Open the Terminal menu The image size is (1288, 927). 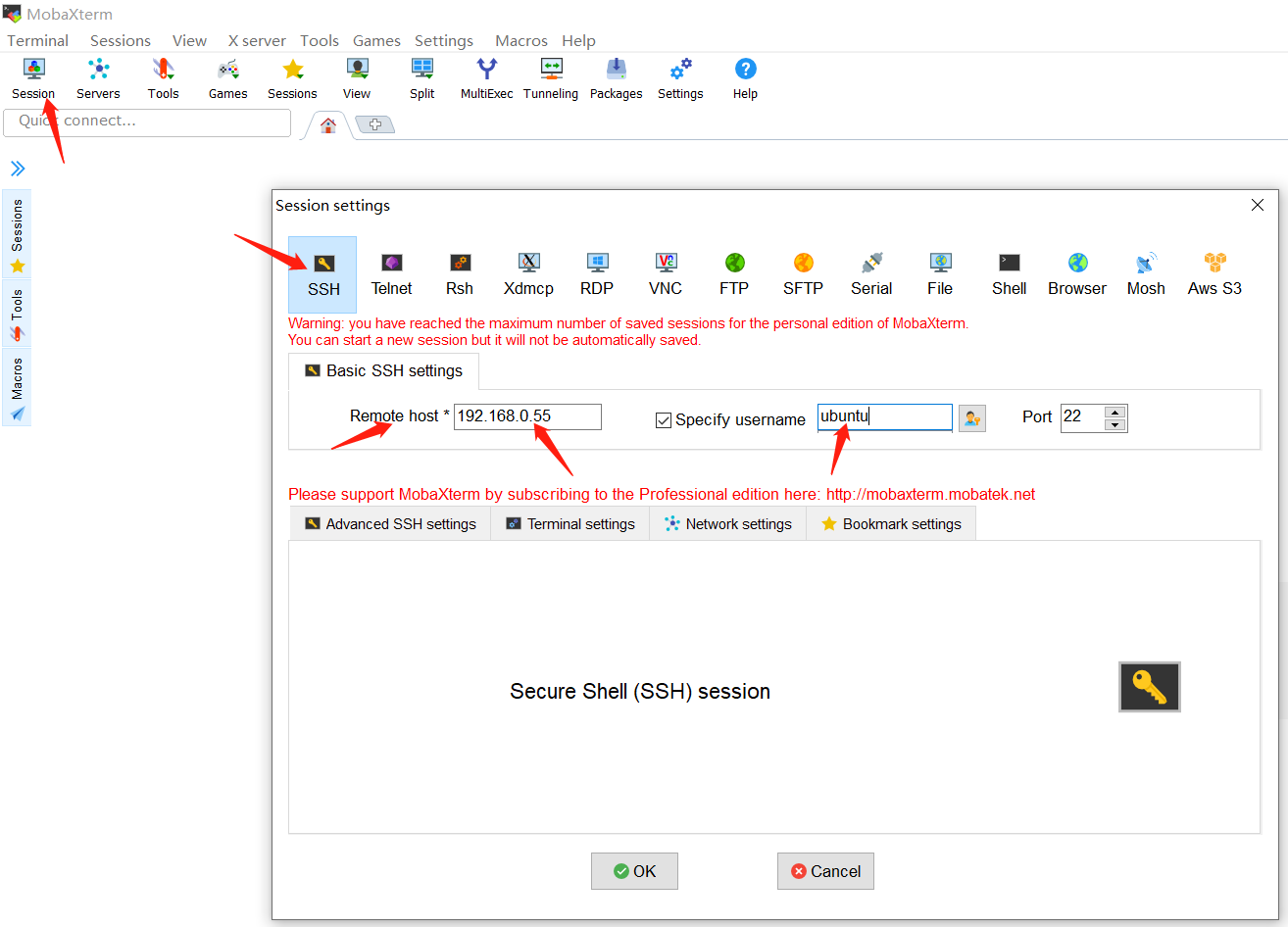(38, 40)
